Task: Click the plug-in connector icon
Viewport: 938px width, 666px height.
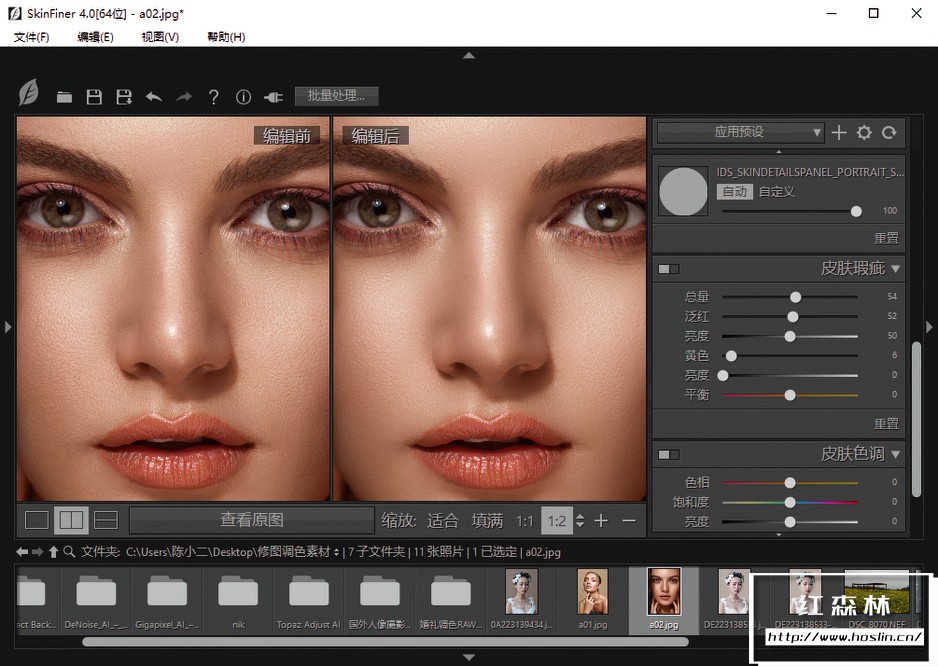Action: pyautogui.click(x=273, y=97)
